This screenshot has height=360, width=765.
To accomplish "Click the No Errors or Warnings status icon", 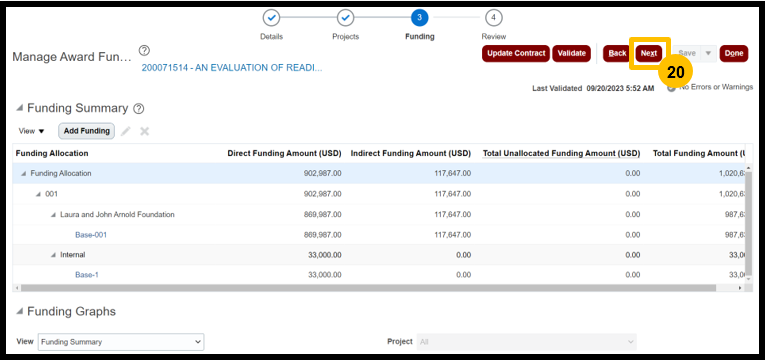I will click(671, 88).
